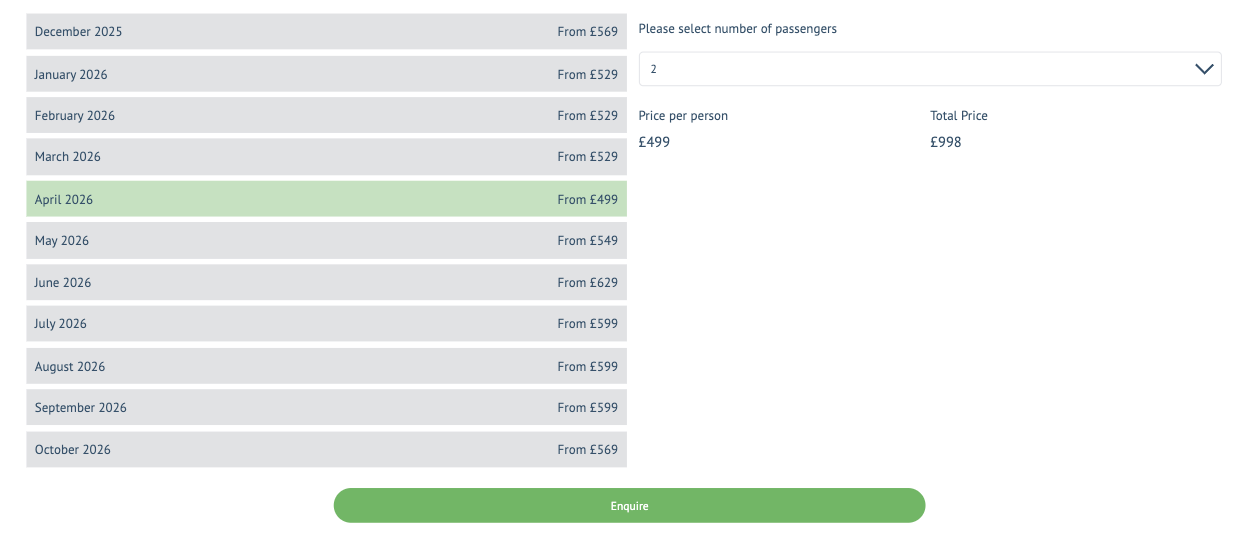Select the July 2026 departure row
The image size is (1242, 544).
click(x=326, y=324)
